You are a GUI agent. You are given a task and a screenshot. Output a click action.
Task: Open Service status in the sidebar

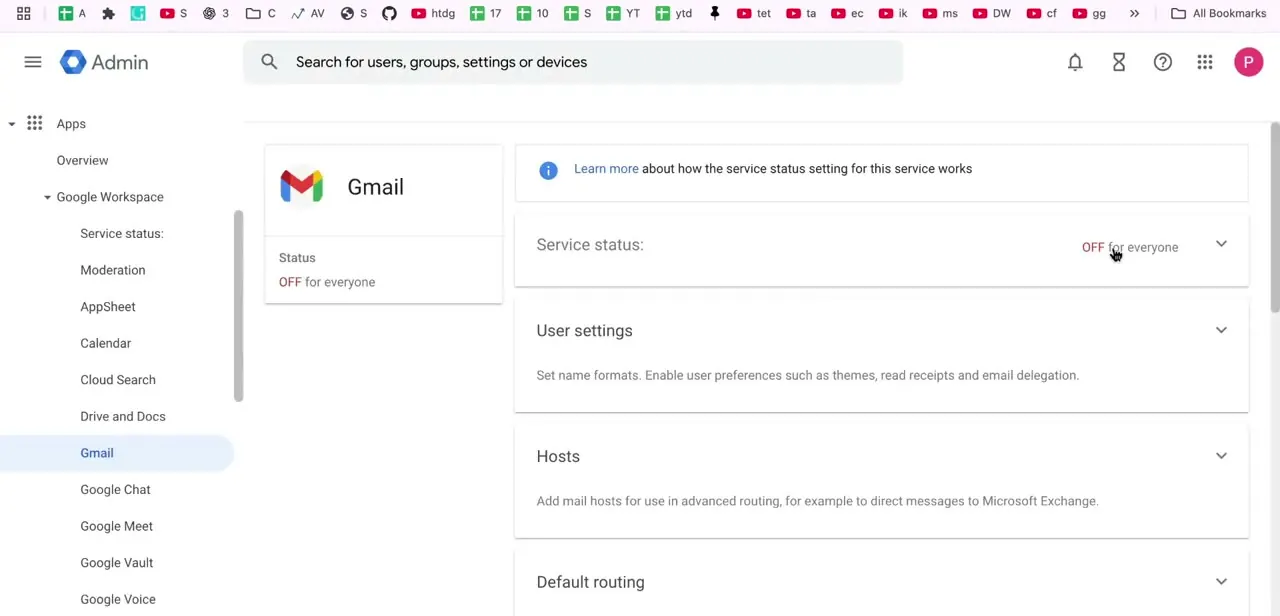(121, 233)
